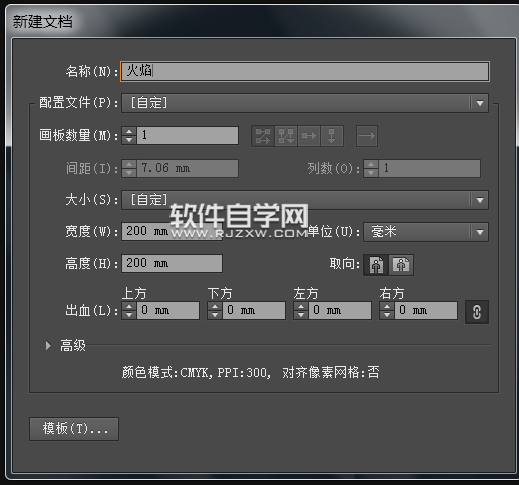Decrease artboard count with down arrow
Viewport: 519px width, 485px height.
click(x=129, y=140)
